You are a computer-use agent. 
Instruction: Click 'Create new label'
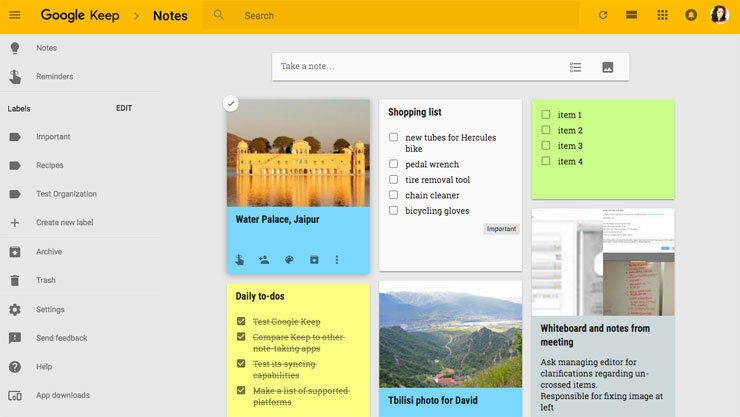click(x=65, y=223)
